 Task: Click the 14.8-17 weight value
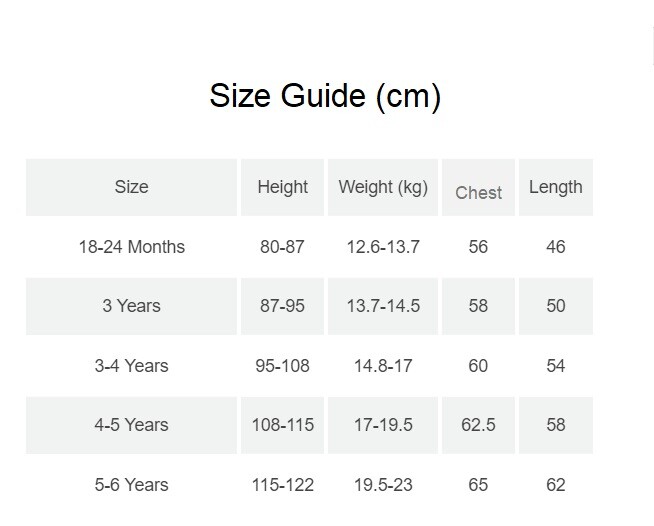tap(383, 366)
